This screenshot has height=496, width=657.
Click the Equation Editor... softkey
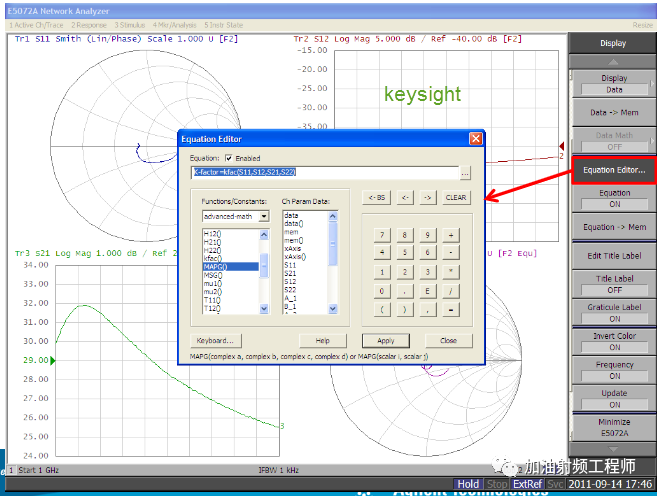(614, 170)
